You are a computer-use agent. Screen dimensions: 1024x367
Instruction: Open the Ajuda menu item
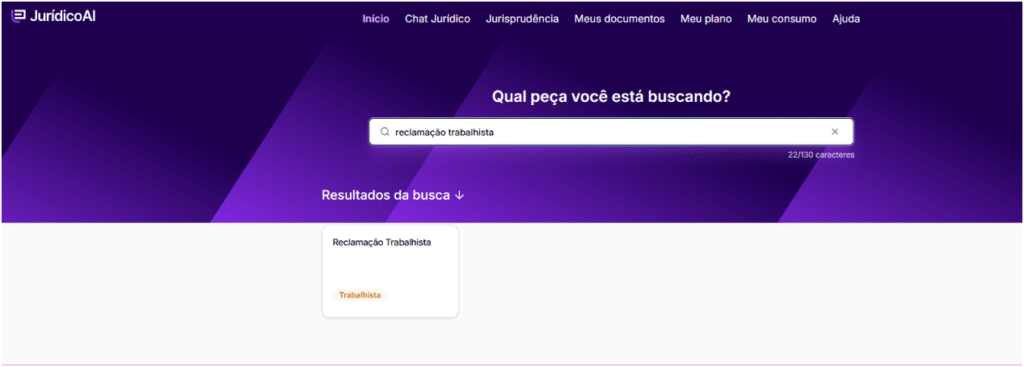point(846,19)
